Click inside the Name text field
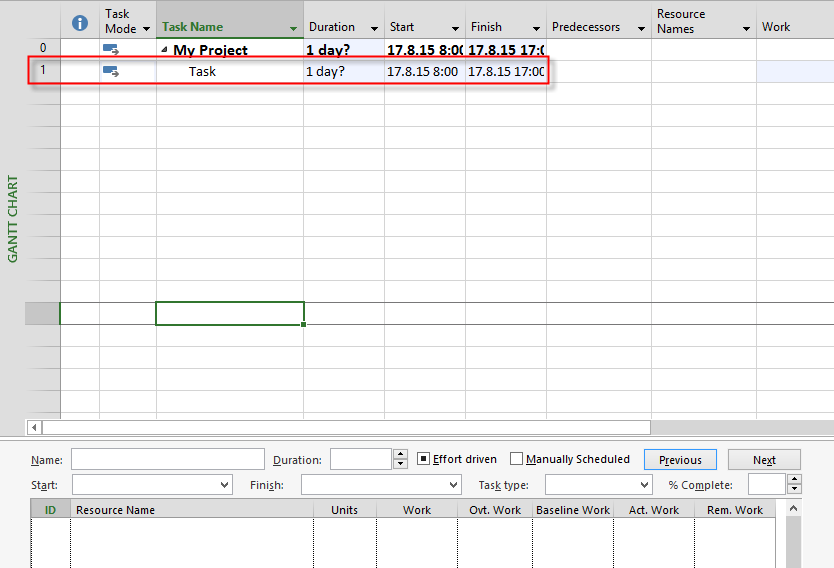The height and width of the screenshot is (568, 834). click(167, 460)
